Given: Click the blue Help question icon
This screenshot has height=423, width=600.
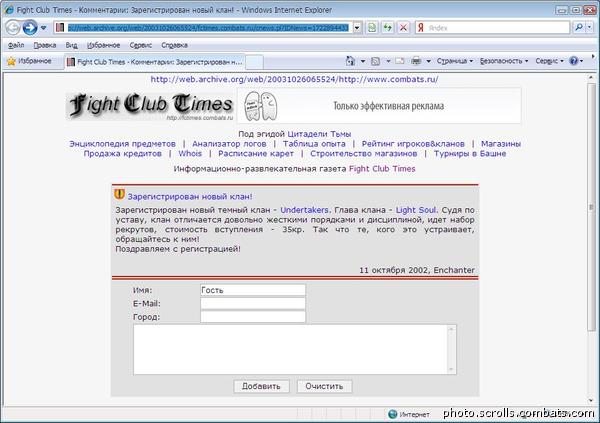Looking at the screenshot, I should 574,61.
